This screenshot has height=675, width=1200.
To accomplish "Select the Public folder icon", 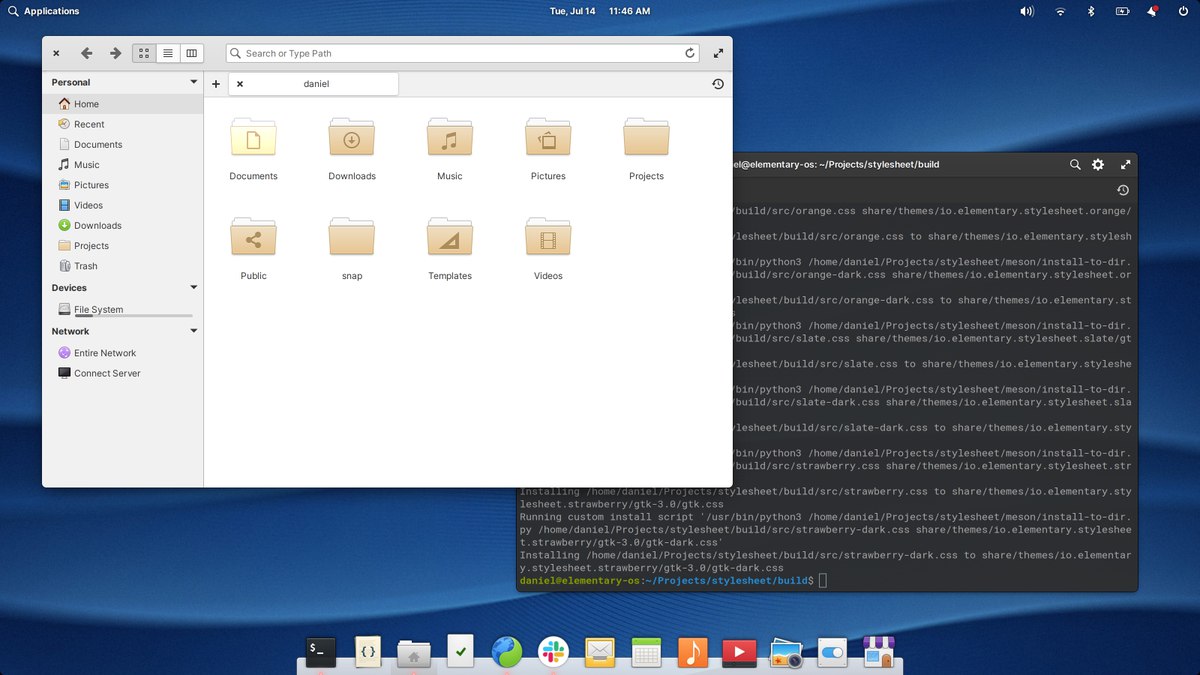I will point(253,237).
